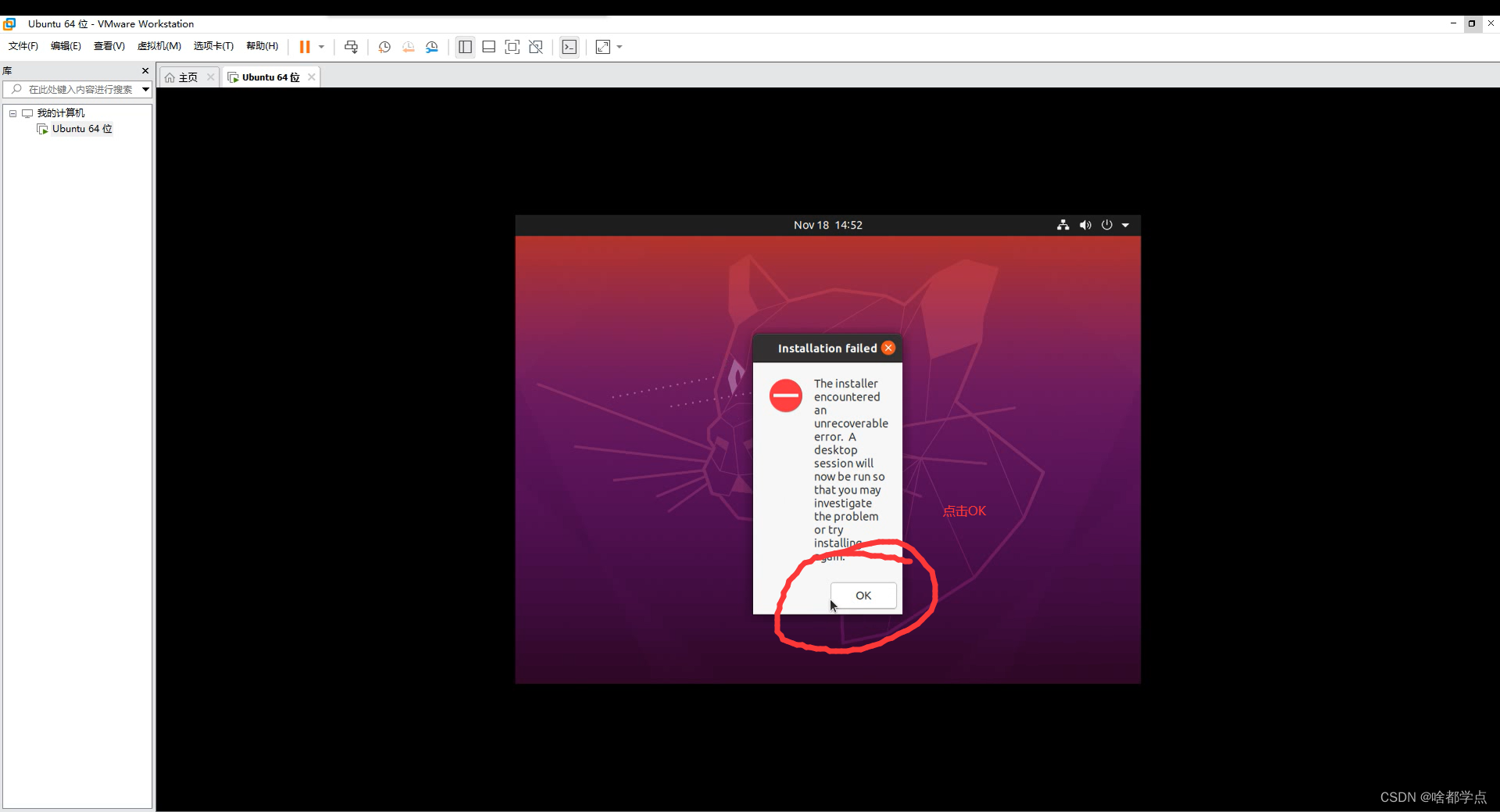Open the 查看(V) menu
Screen dimensions: 1500x812
[109, 46]
